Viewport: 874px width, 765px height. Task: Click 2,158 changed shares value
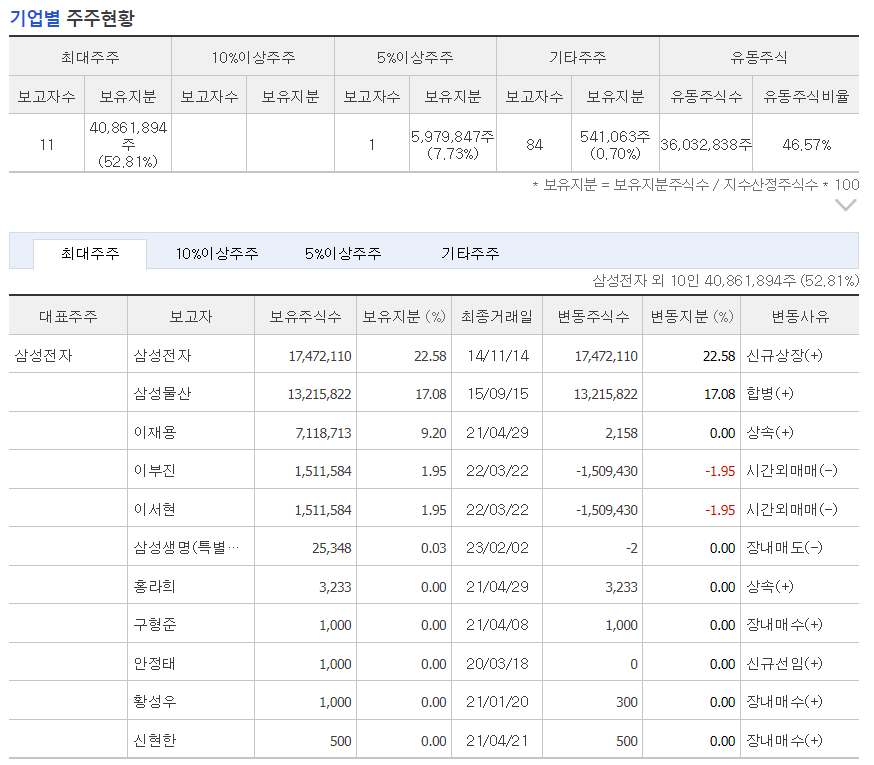pyautogui.click(x=621, y=433)
